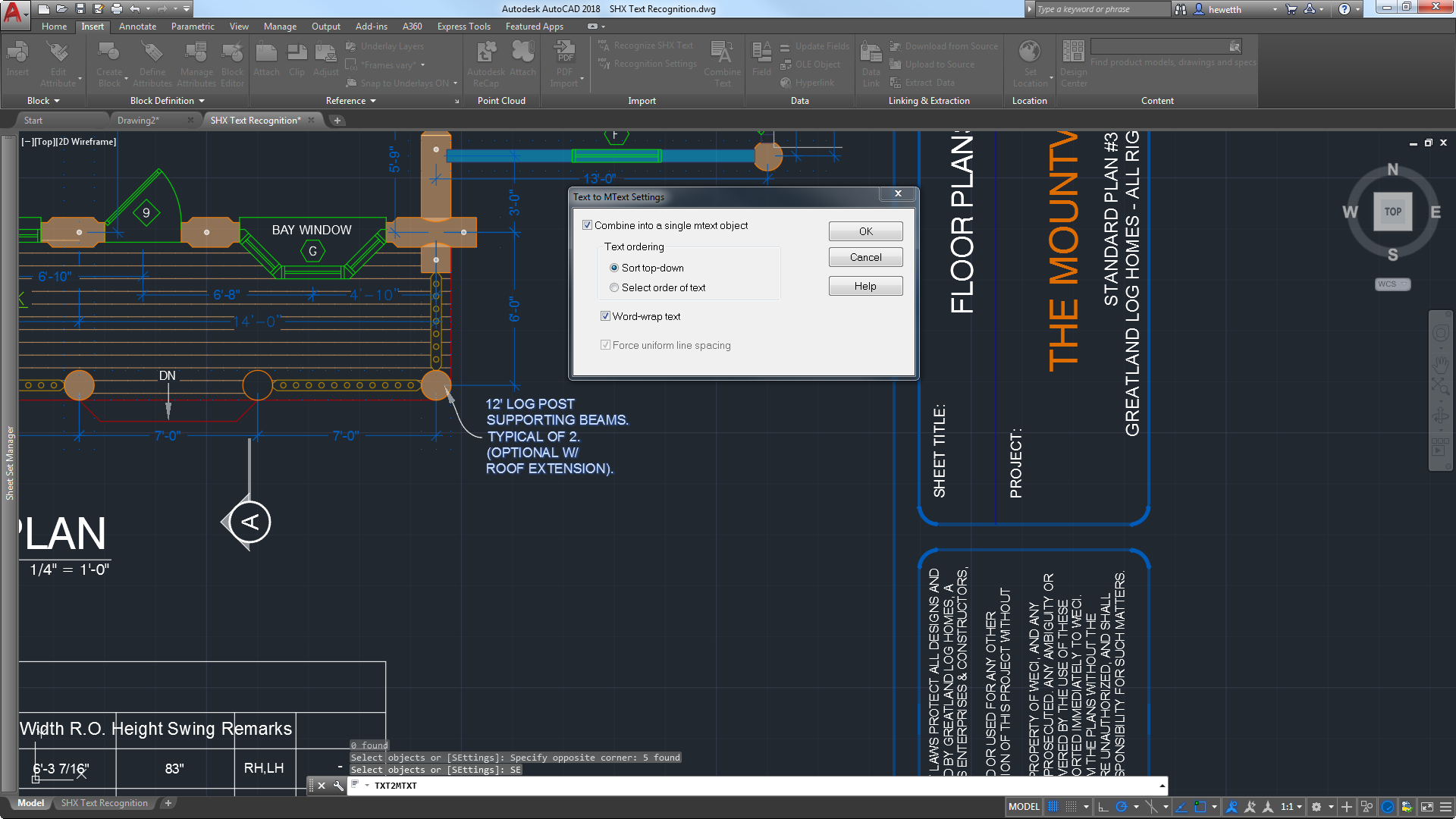
Task: Select the 'Select order of text' radio button
Action: pos(614,287)
